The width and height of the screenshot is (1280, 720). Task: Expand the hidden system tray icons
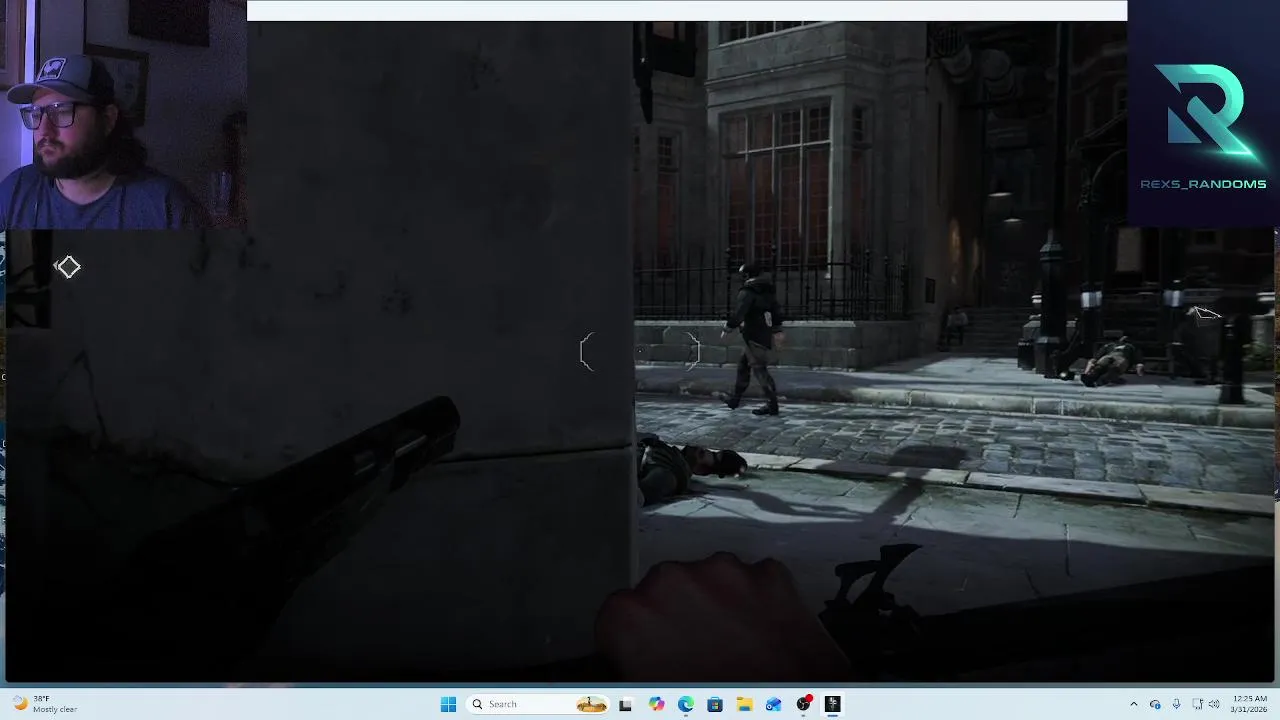1133,704
